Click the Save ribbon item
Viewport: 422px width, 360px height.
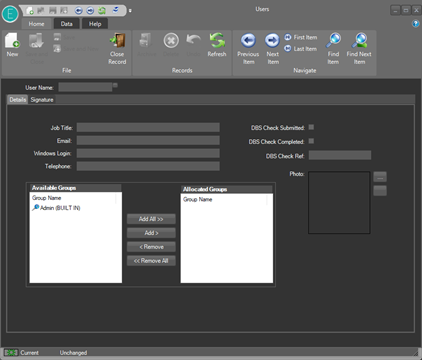click(x=64, y=37)
